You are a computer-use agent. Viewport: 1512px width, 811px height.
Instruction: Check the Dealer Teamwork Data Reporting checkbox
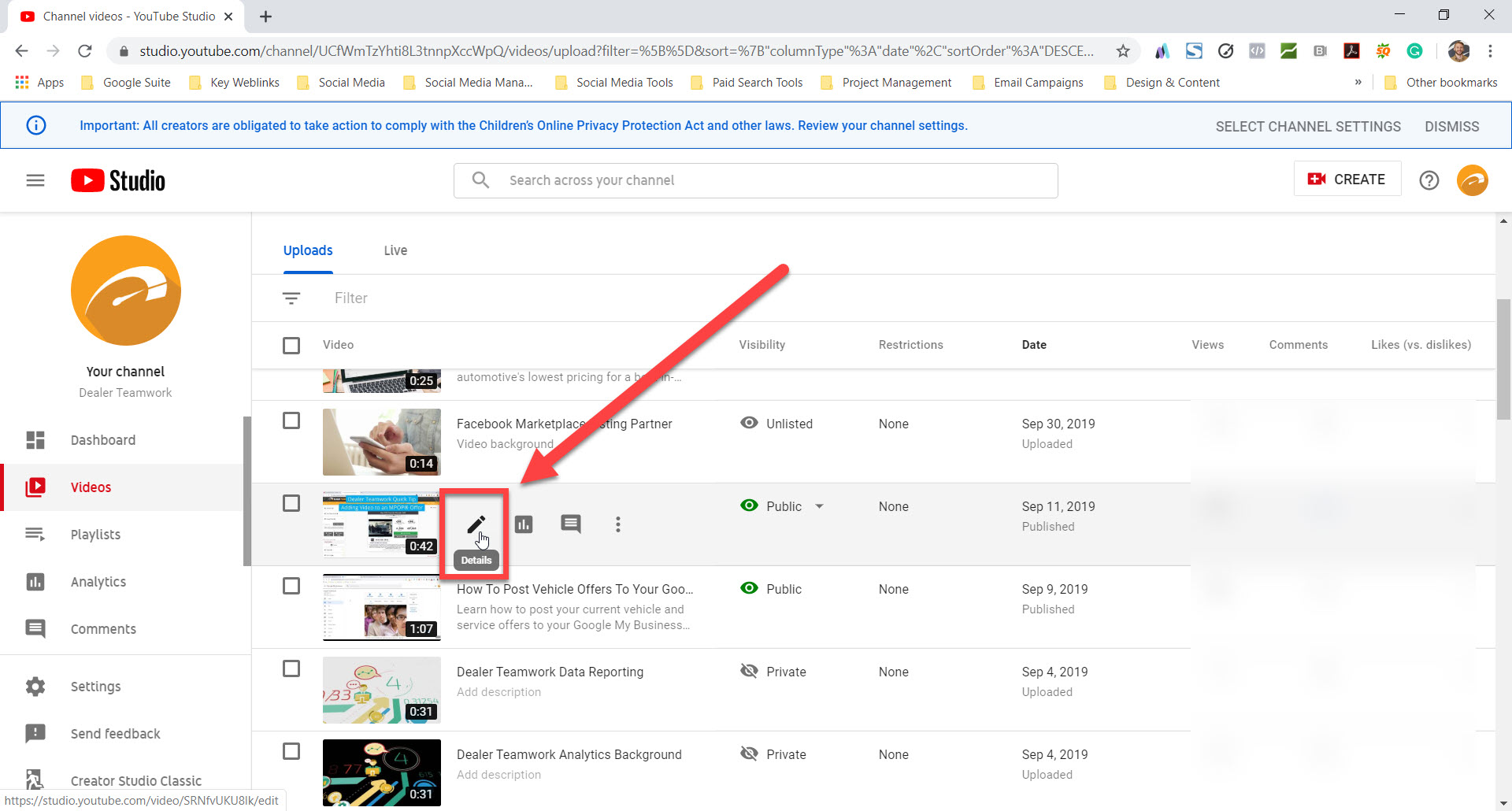click(291, 668)
